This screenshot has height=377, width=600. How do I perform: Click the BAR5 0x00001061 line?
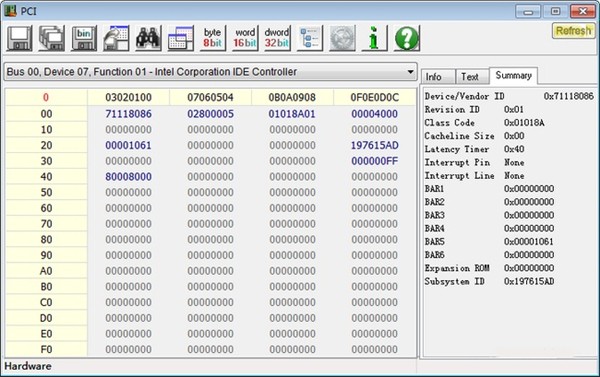pyautogui.click(x=489, y=242)
